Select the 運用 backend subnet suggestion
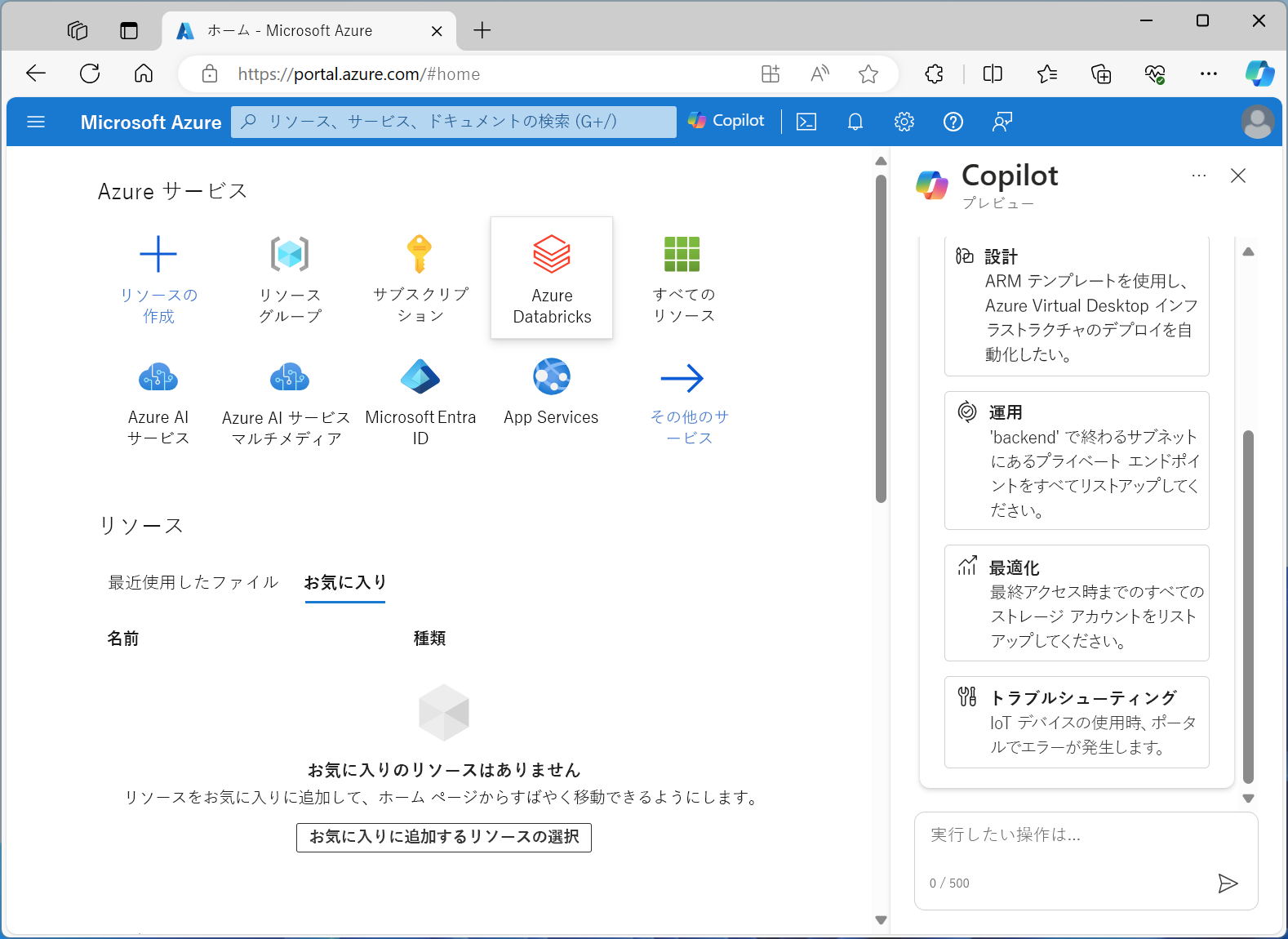This screenshot has width=1288, height=939. click(x=1077, y=461)
